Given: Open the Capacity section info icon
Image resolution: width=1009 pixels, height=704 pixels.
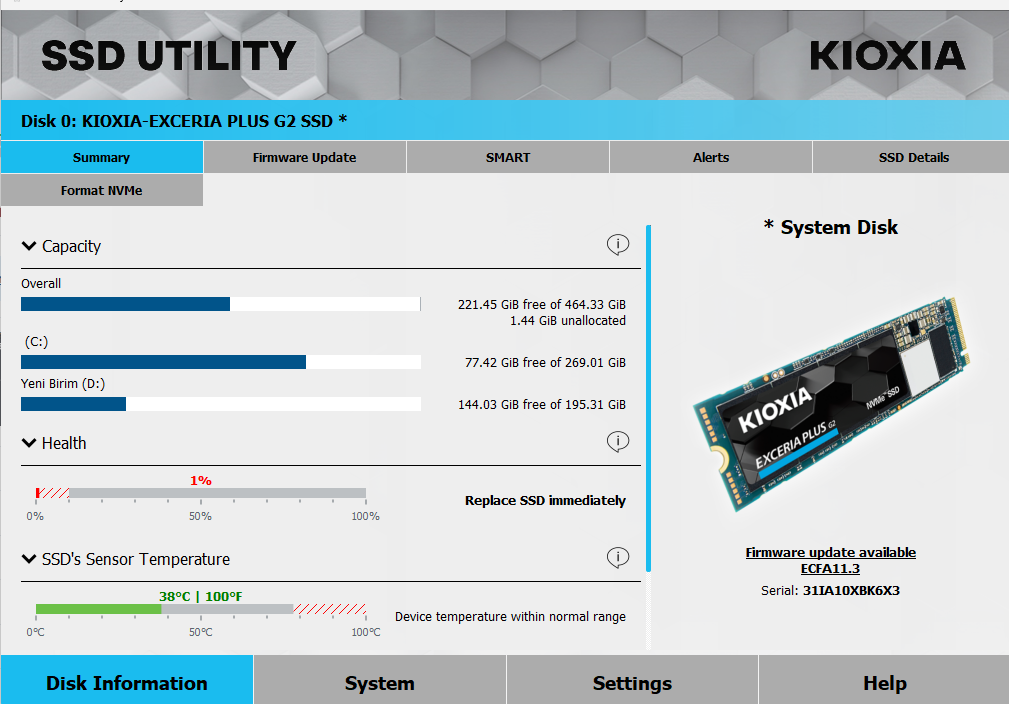Looking at the screenshot, I should click(618, 245).
